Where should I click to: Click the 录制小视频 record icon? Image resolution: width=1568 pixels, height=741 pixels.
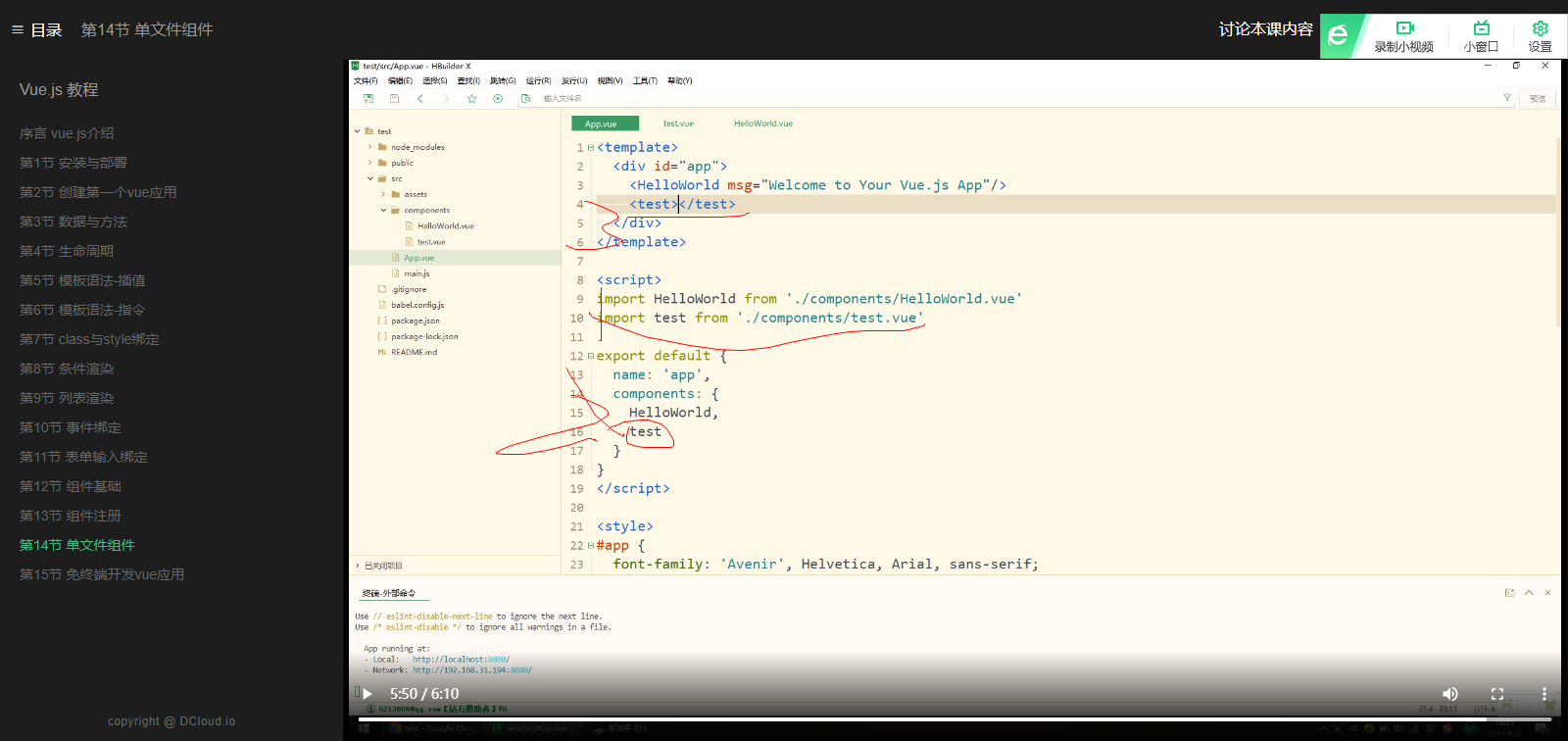pyautogui.click(x=1404, y=28)
